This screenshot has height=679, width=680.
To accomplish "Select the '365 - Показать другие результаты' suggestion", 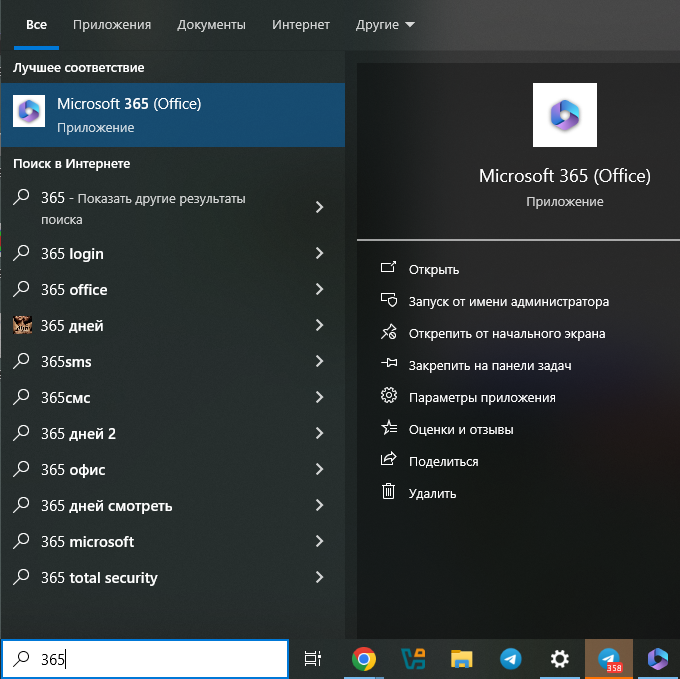I will coord(173,209).
